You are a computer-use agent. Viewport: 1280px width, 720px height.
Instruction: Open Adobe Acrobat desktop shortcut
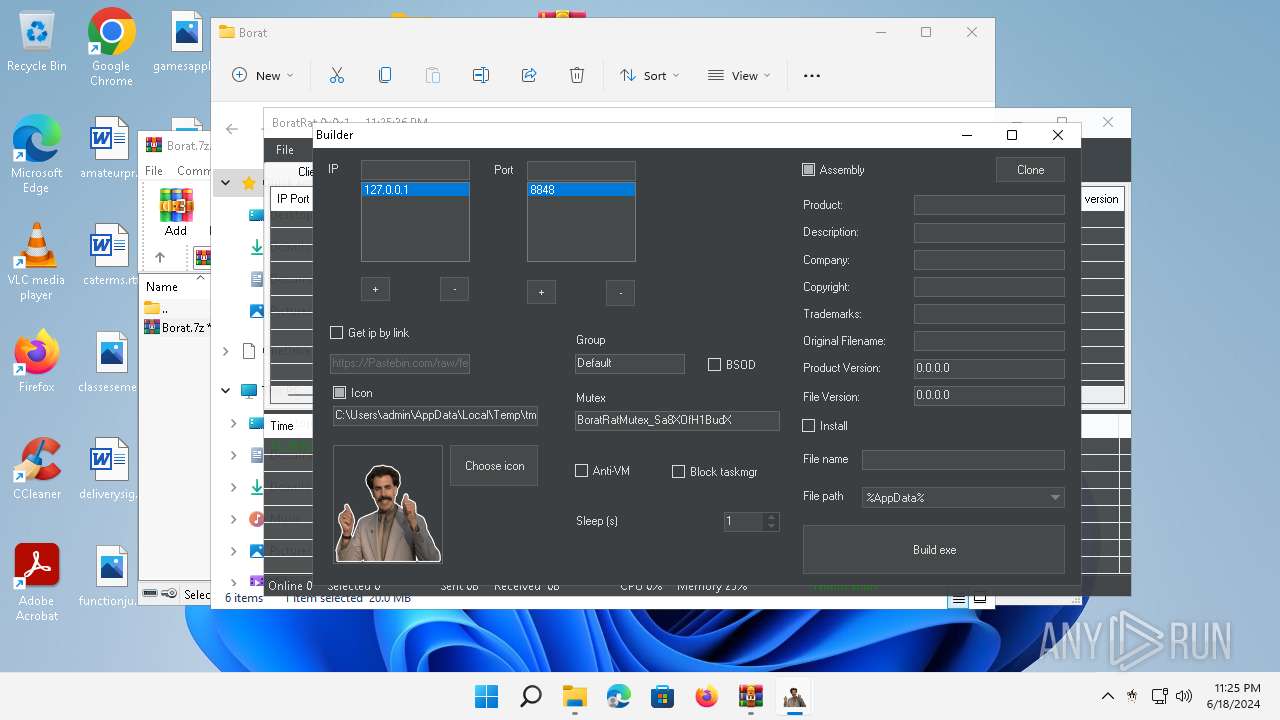point(37,582)
